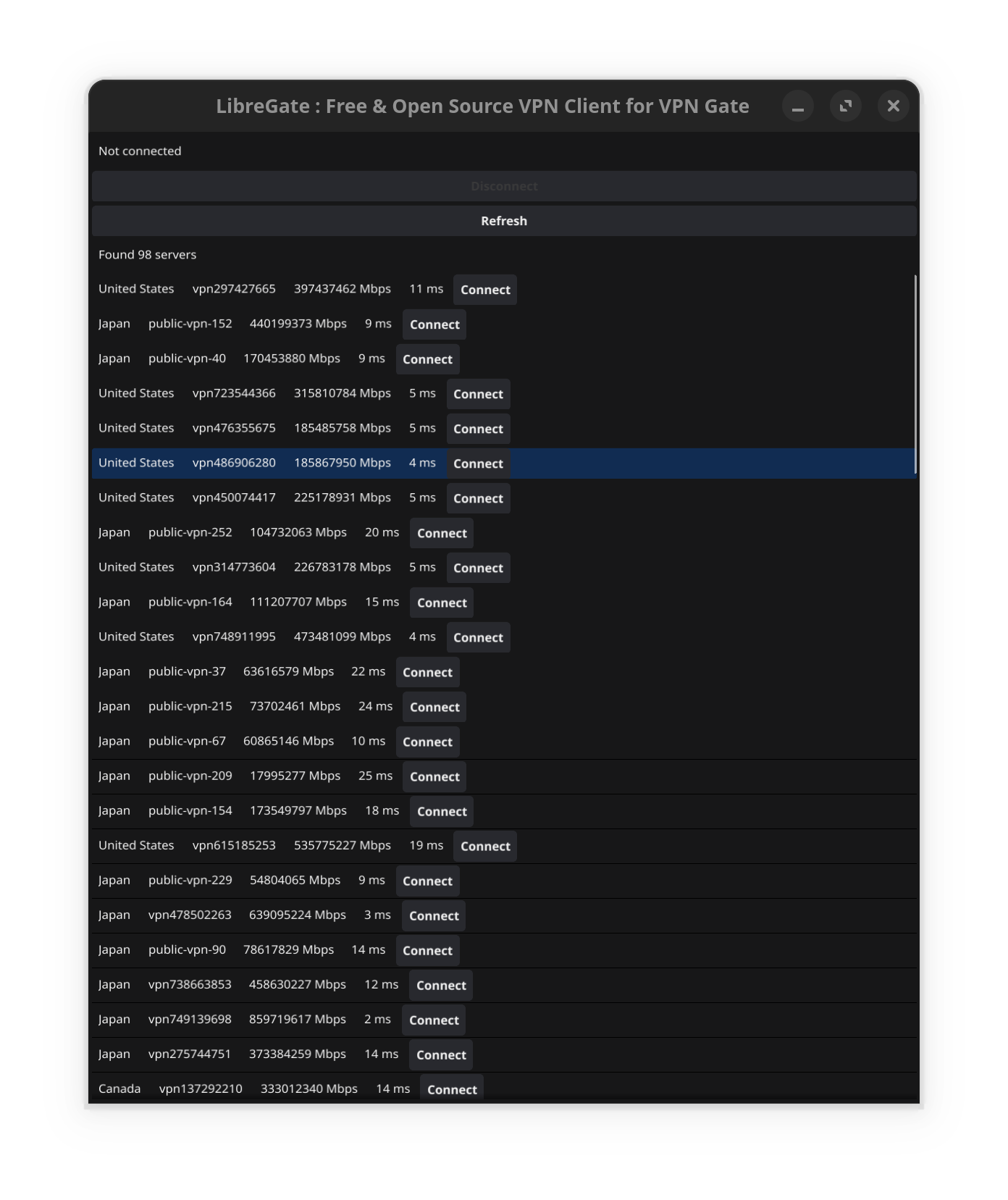The width and height of the screenshot is (1008, 1200).
Task: Connect to Japan server vpn275744751
Action: click(x=441, y=1054)
